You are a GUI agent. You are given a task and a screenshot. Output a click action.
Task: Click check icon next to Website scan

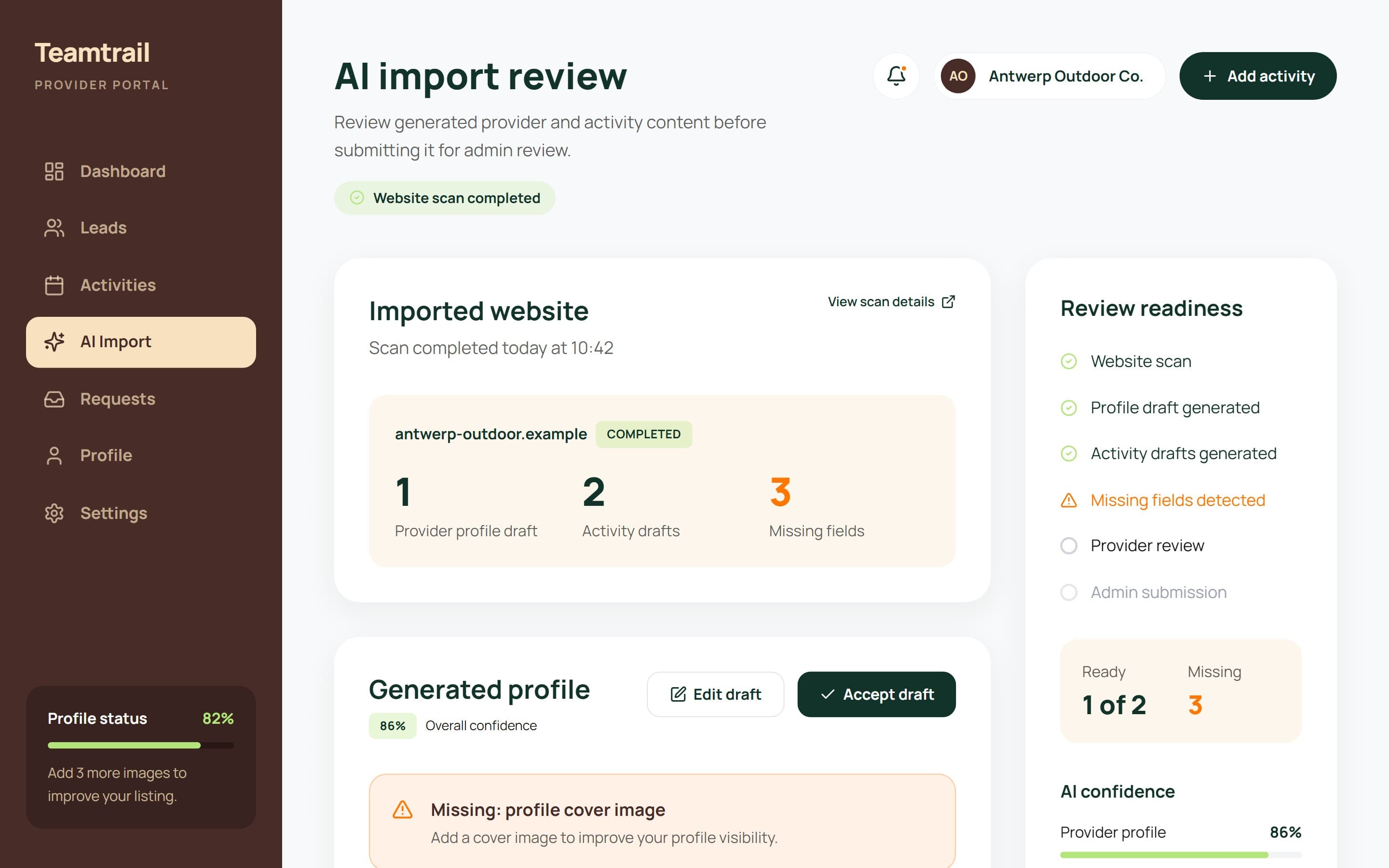[1068, 361]
